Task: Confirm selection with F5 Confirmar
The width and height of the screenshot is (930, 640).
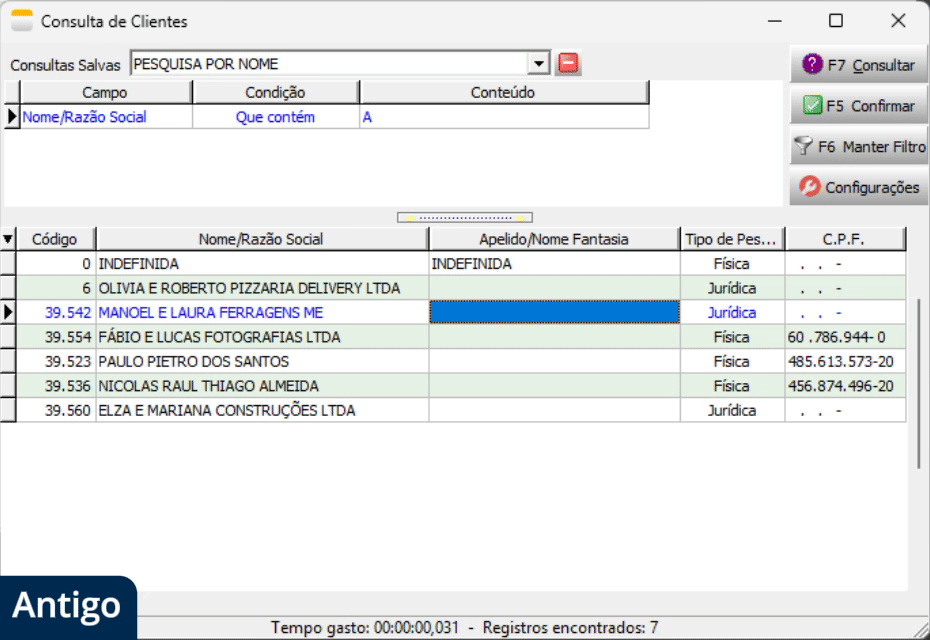Action: [858, 106]
